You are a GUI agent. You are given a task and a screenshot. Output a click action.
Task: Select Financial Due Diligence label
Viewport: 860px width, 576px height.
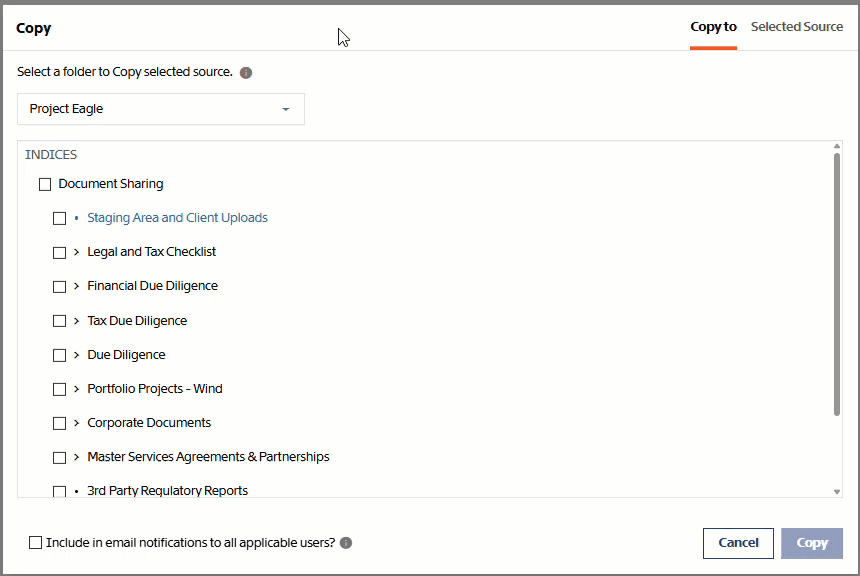152,286
